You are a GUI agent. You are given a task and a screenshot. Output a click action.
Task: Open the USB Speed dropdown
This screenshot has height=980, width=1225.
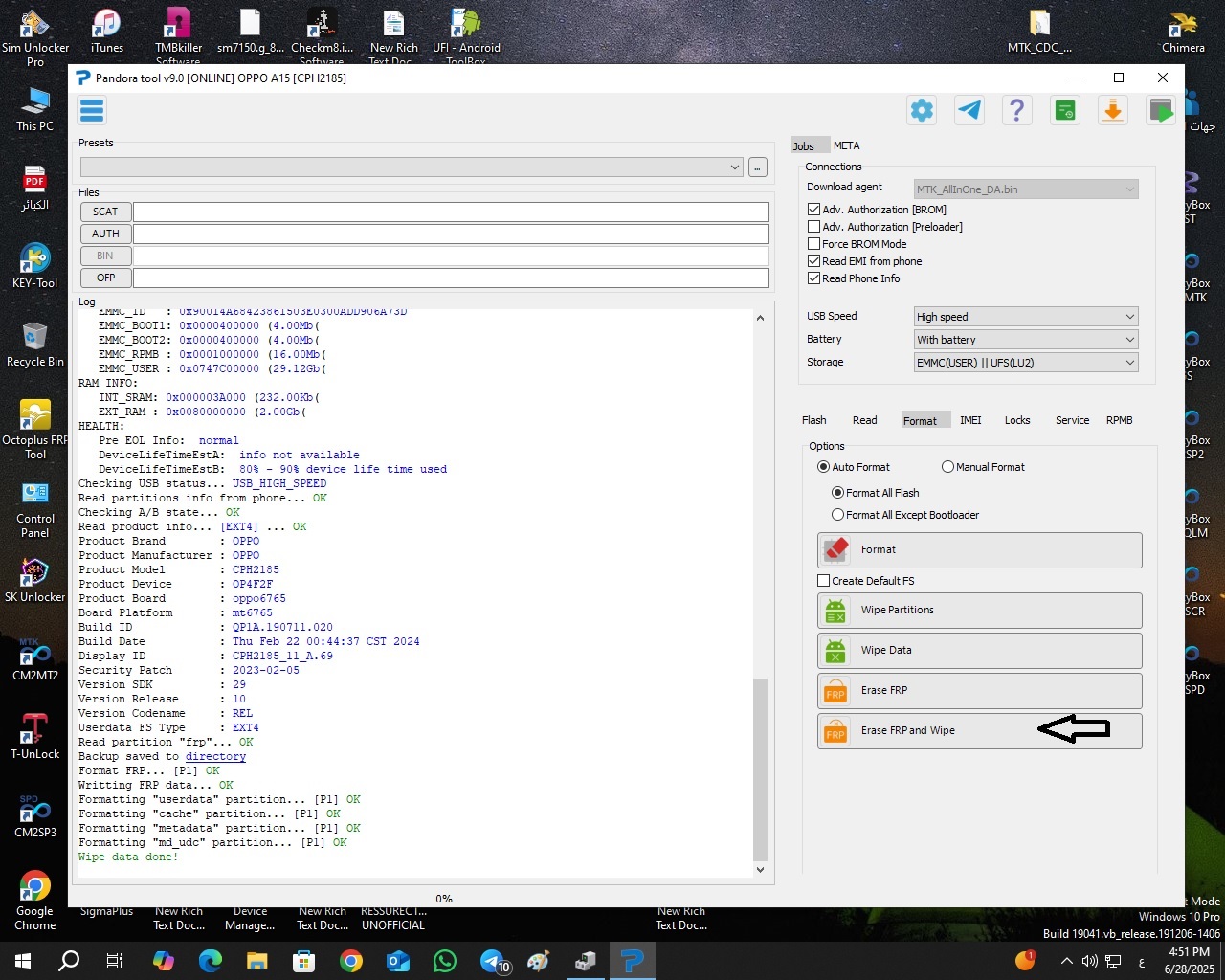(1026, 317)
